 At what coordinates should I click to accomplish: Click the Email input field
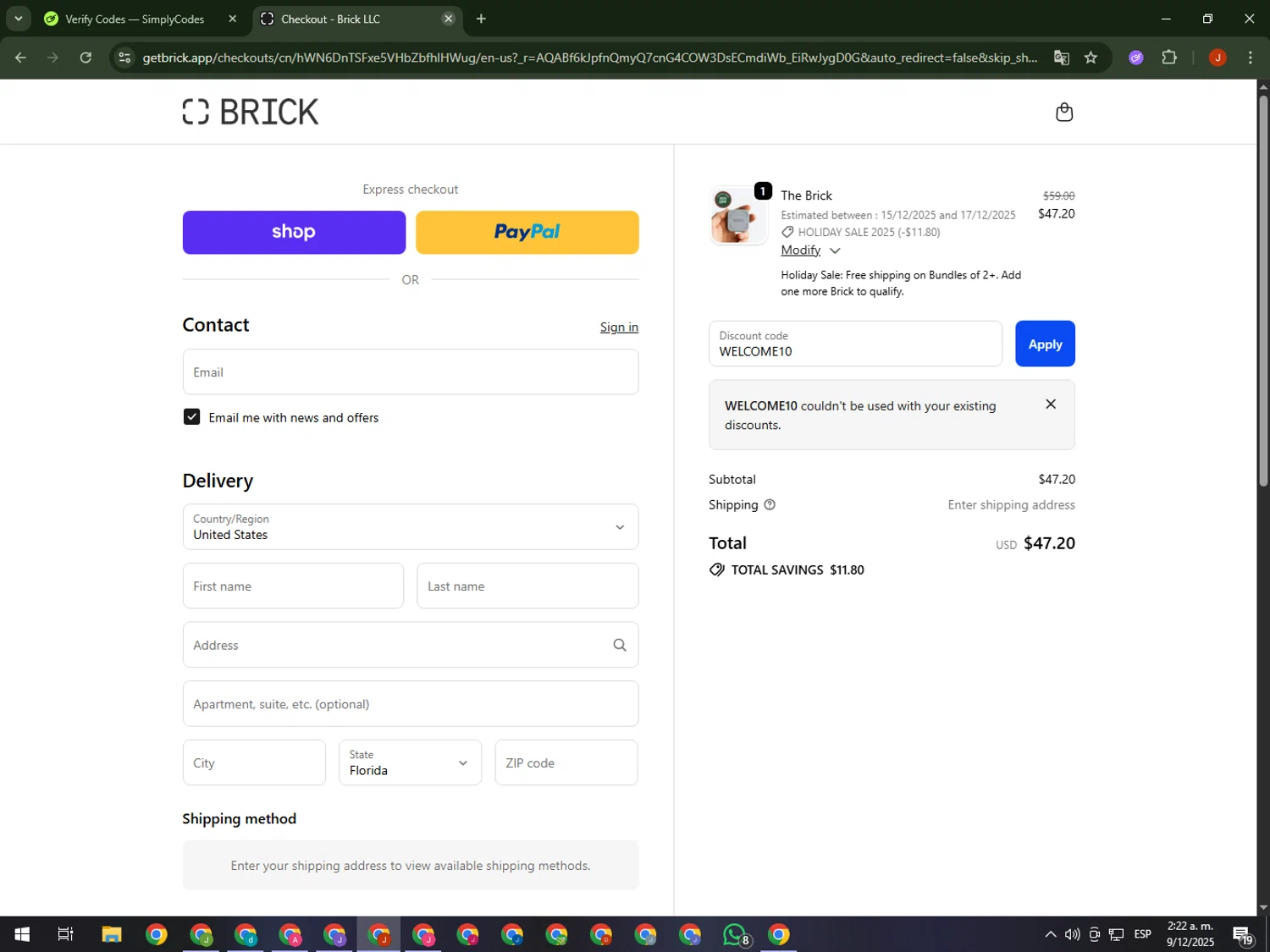point(411,372)
